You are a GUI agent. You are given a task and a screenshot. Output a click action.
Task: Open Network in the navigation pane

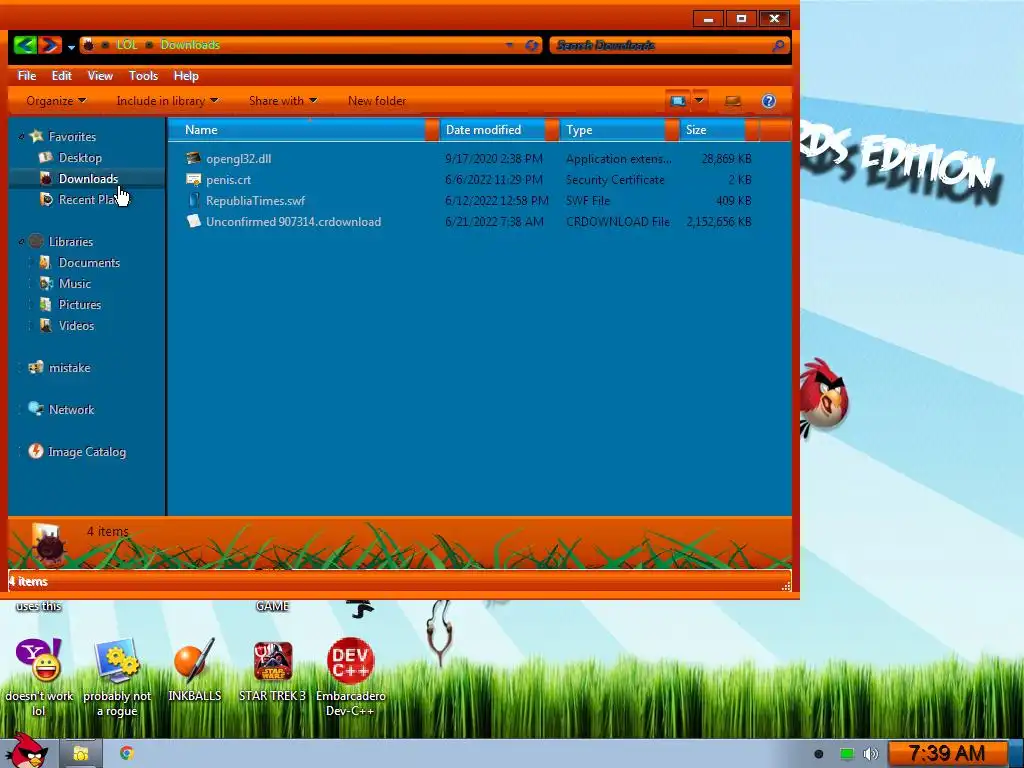point(71,409)
